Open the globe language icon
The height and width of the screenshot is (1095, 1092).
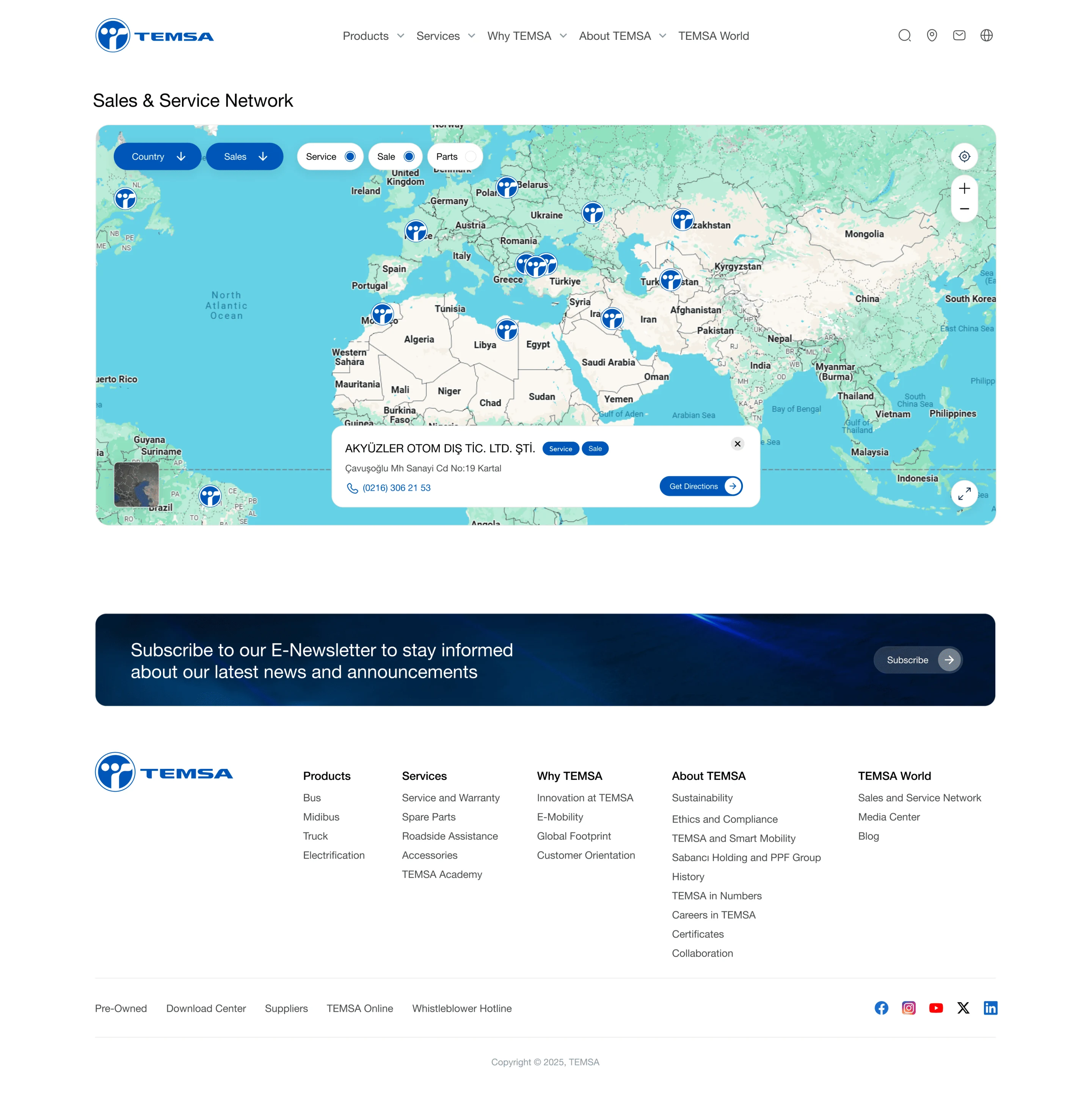point(987,36)
